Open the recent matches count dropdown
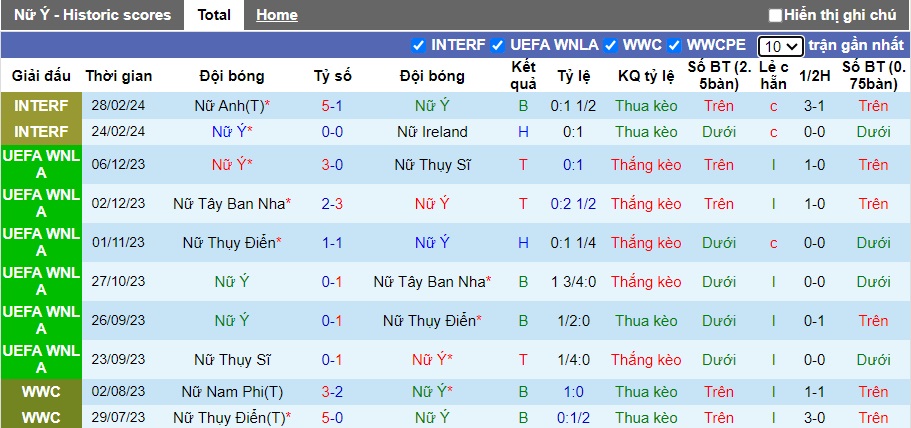This screenshot has height=428, width=911. point(780,46)
